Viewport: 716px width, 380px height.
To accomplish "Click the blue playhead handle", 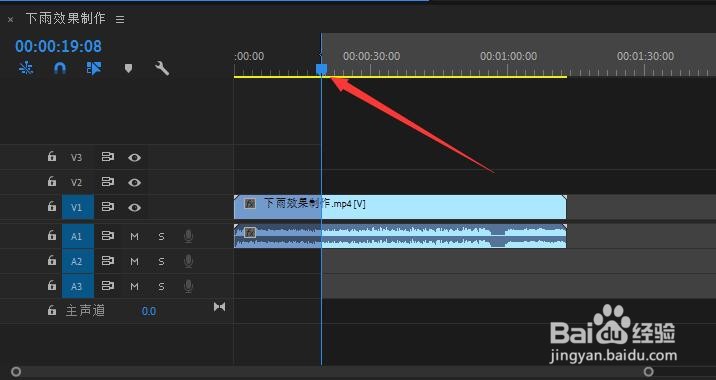I will pos(321,69).
